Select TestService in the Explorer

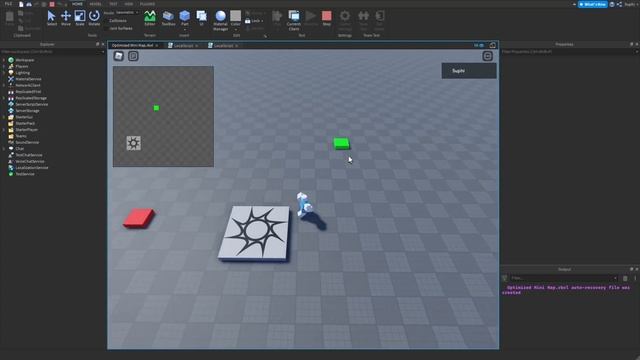point(25,174)
